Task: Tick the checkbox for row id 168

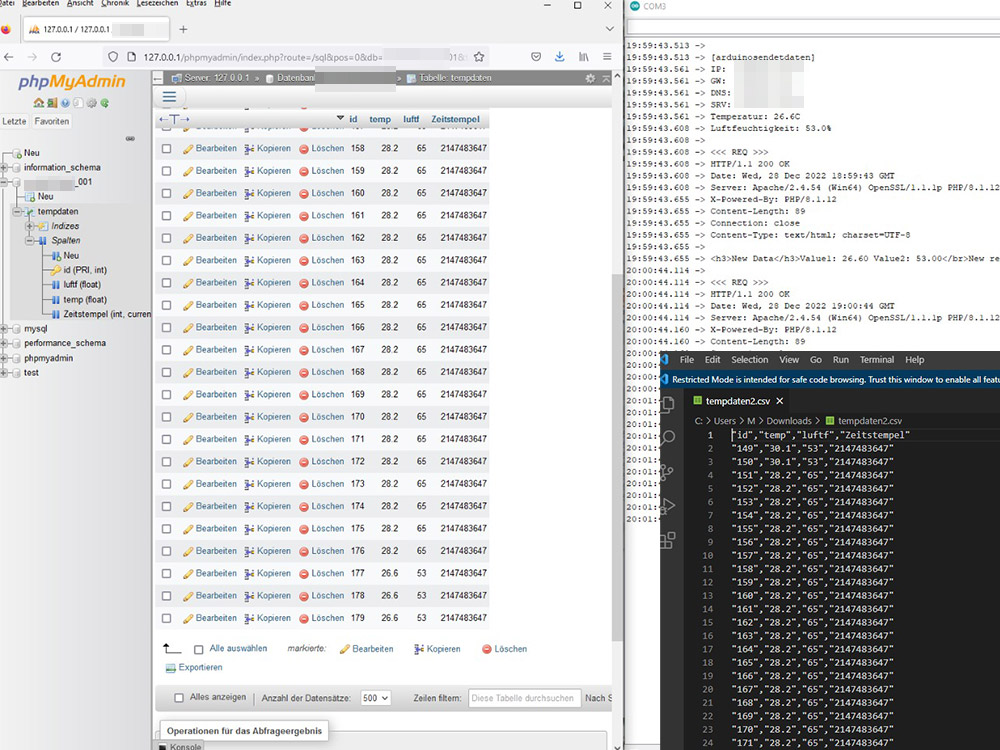Action: (x=166, y=372)
